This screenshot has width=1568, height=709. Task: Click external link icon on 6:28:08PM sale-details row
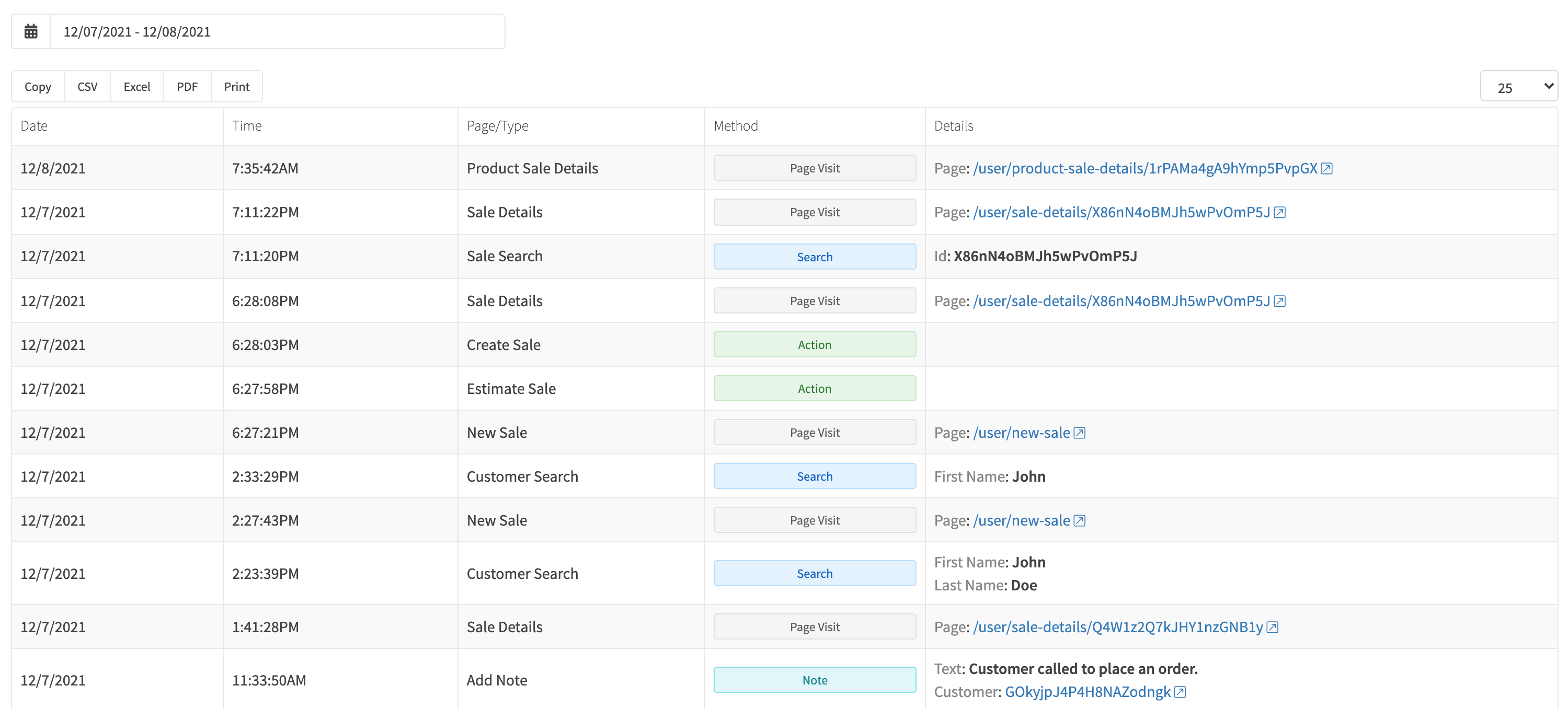[1280, 301]
